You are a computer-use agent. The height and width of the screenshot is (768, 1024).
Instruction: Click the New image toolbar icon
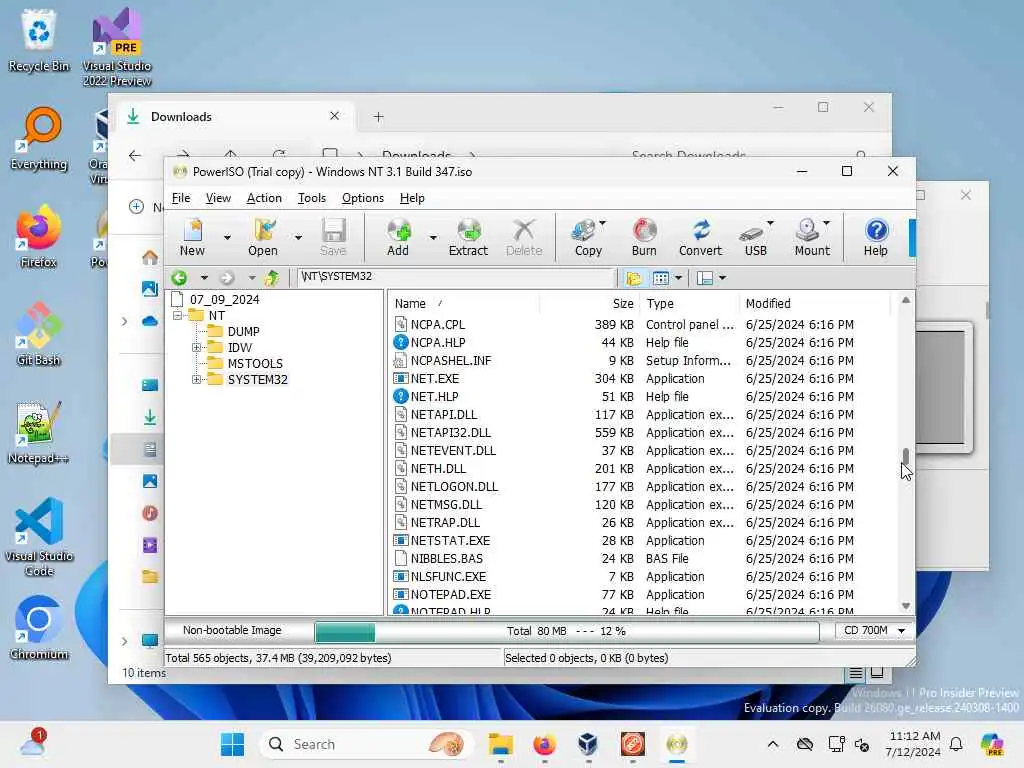[193, 237]
